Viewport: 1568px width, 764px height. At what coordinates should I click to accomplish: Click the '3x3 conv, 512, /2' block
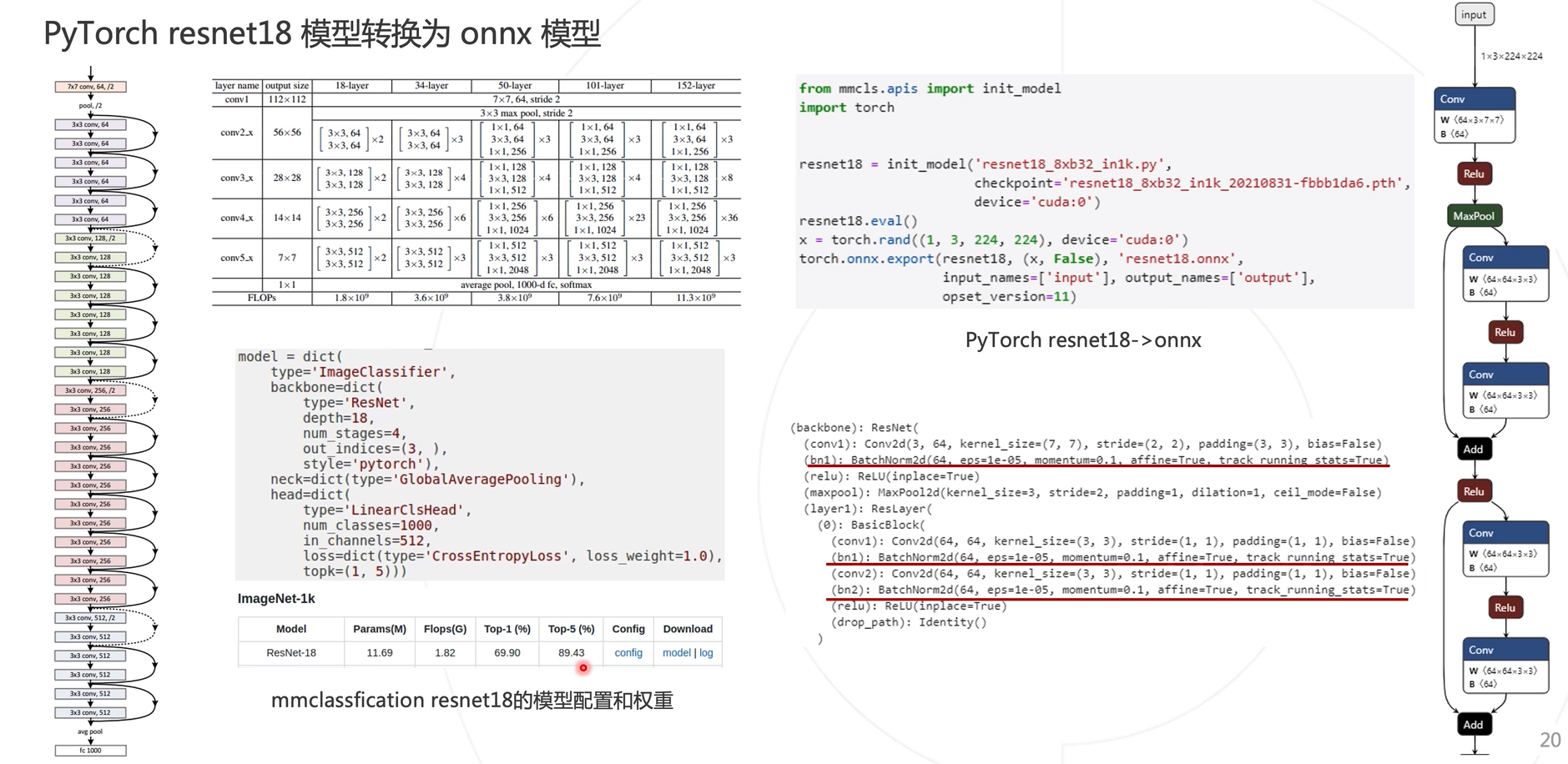pos(91,618)
